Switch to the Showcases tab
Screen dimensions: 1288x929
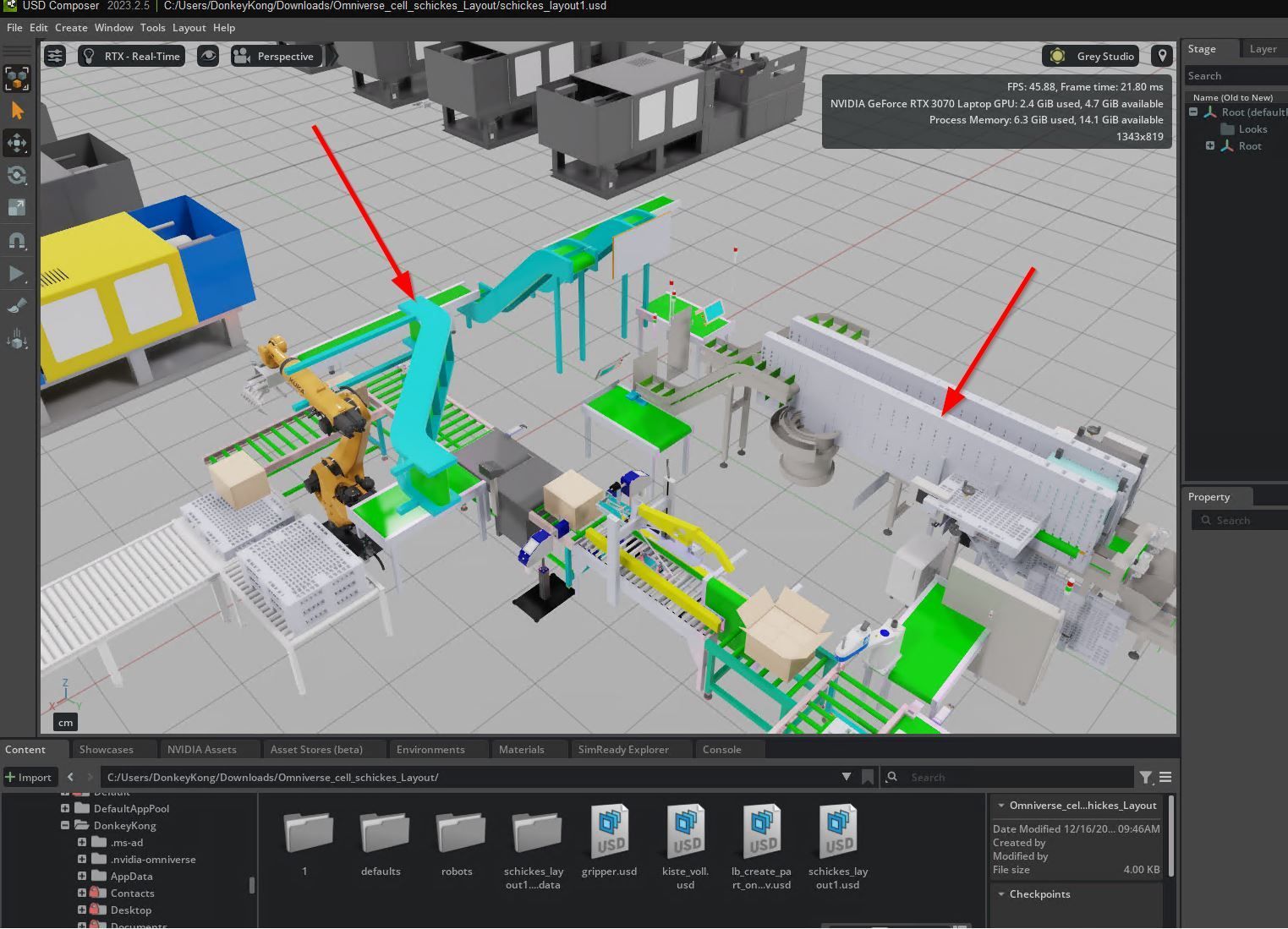coord(114,750)
